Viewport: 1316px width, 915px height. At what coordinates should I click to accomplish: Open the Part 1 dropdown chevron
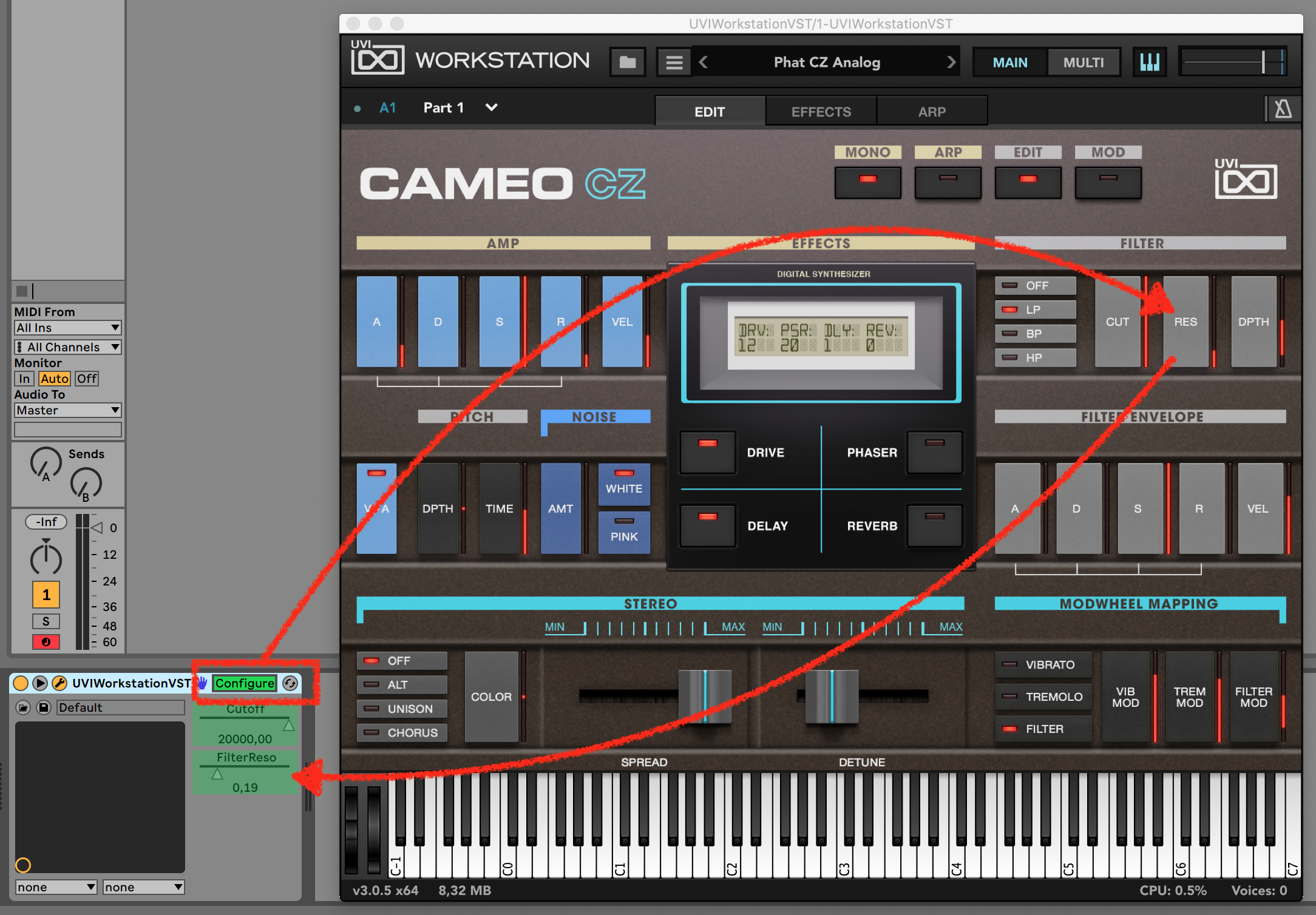pos(492,107)
